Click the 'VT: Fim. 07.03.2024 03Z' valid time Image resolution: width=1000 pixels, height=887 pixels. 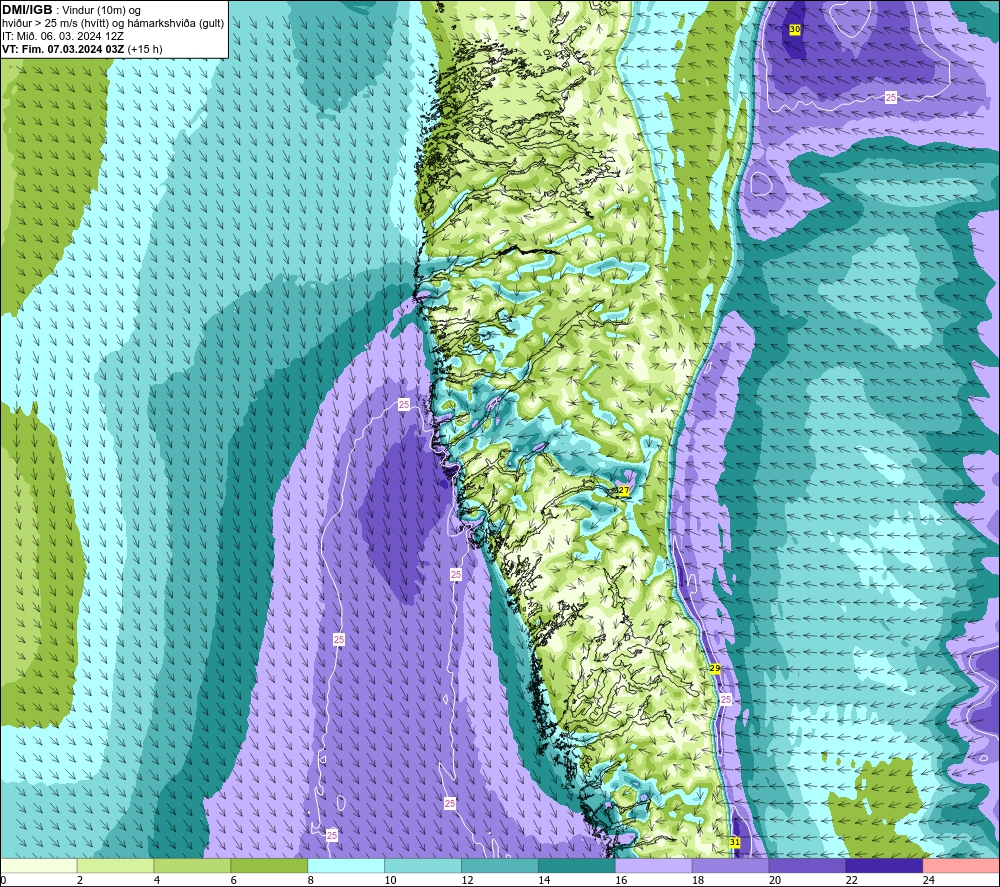tap(63, 49)
